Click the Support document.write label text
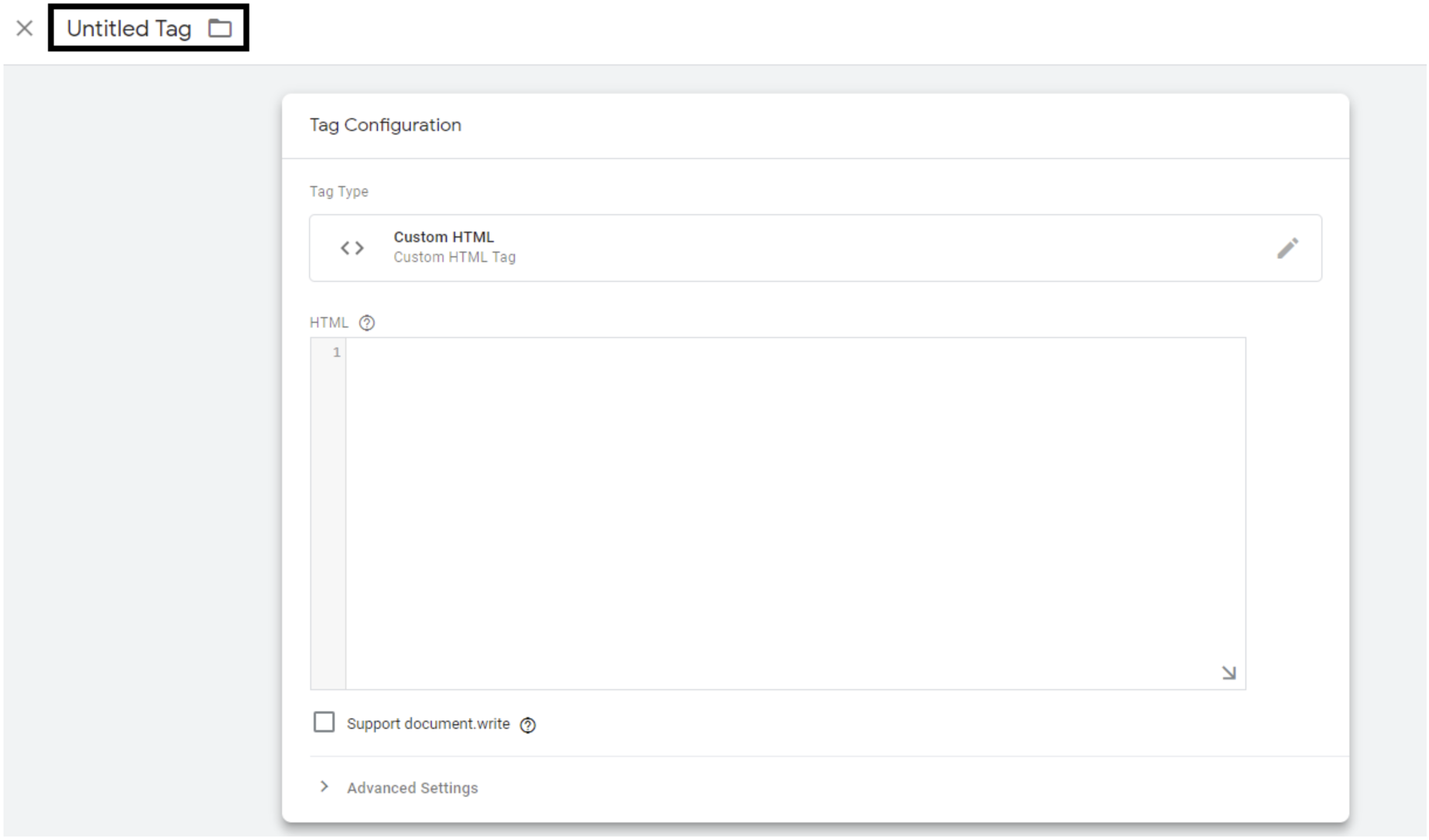 pyautogui.click(x=428, y=724)
